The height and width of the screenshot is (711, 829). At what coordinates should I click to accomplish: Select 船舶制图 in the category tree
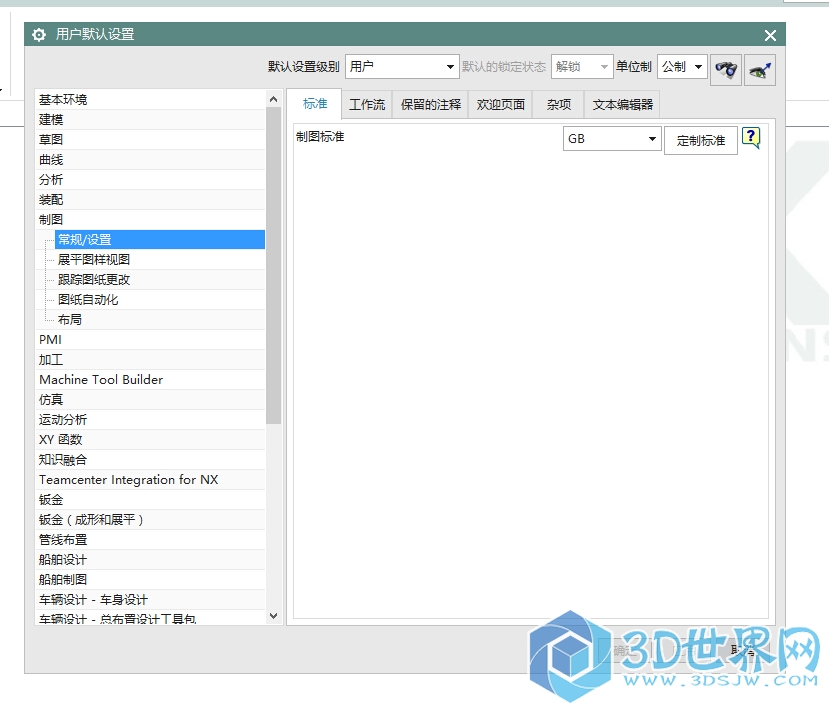click(x=150, y=580)
